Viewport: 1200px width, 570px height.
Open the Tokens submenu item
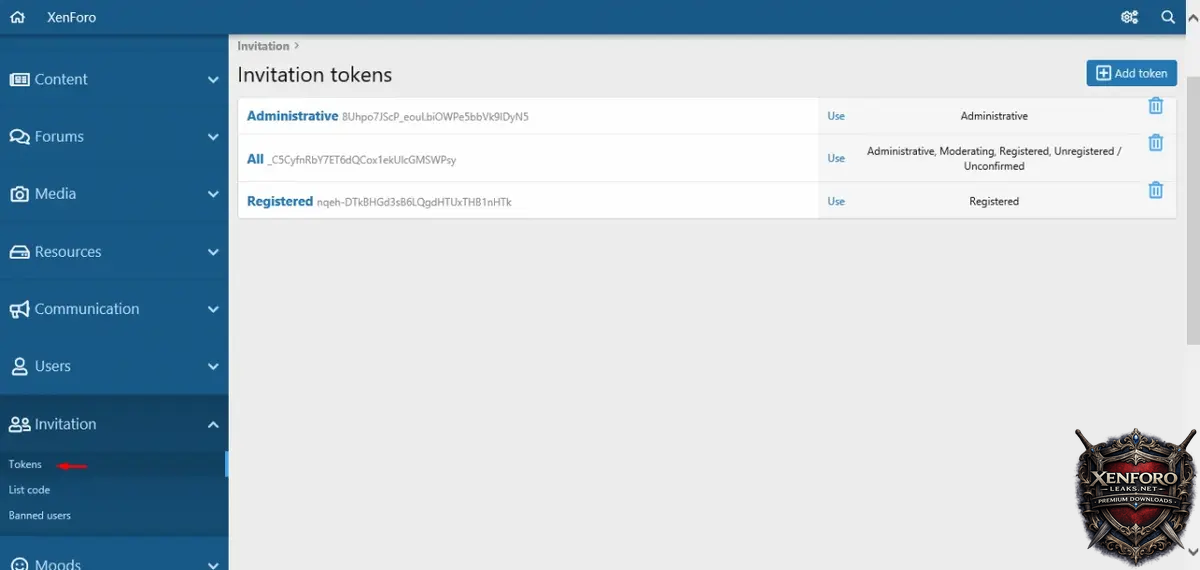click(x=26, y=464)
